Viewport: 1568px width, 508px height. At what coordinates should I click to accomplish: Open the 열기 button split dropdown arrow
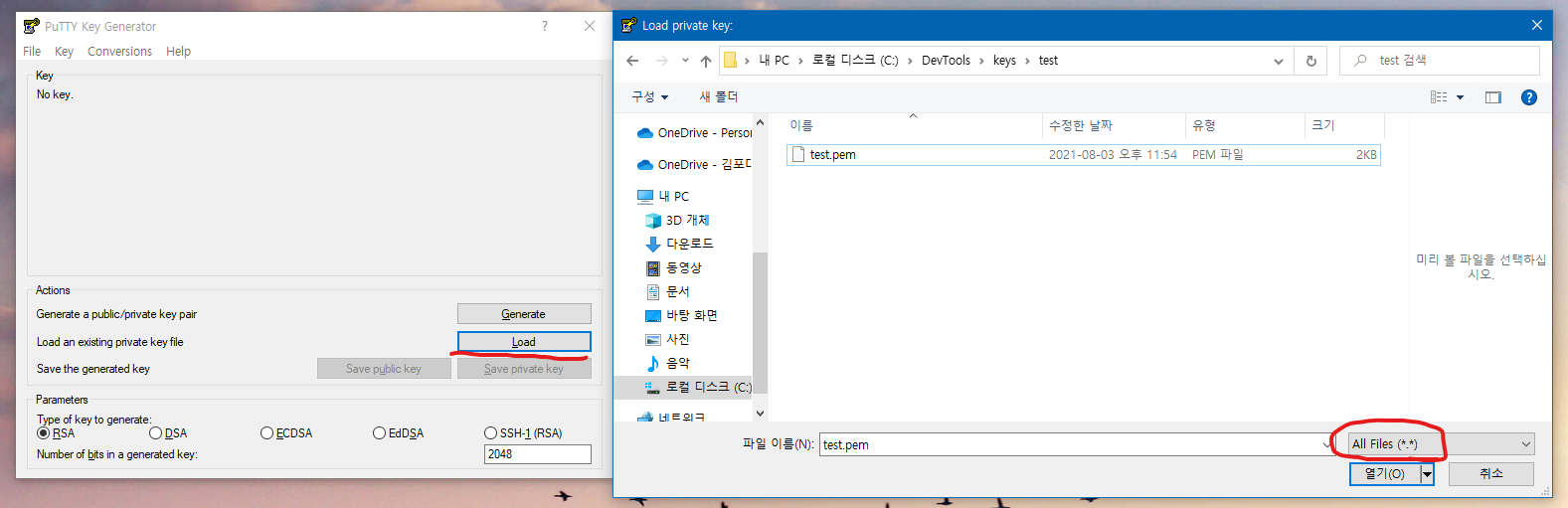[x=1427, y=474]
